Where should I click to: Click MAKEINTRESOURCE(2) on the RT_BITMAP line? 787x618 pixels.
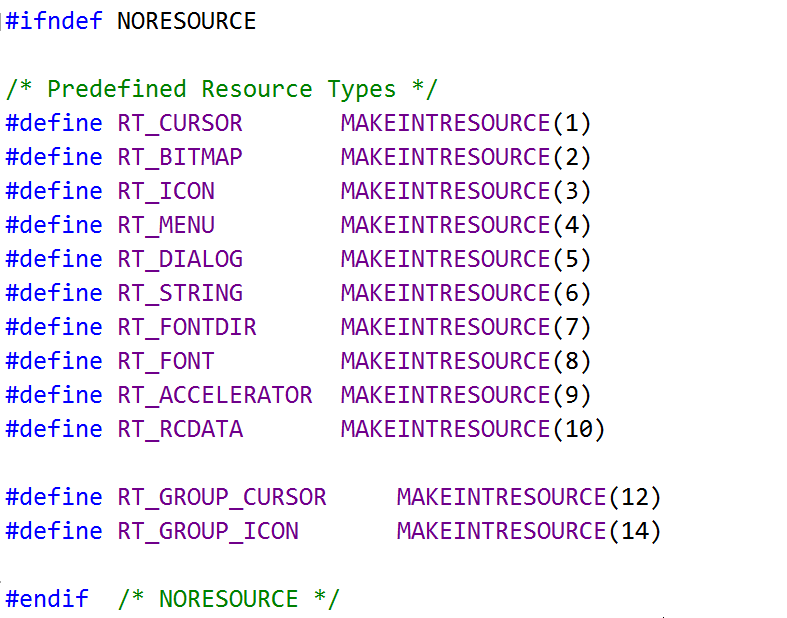(x=466, y=157)
